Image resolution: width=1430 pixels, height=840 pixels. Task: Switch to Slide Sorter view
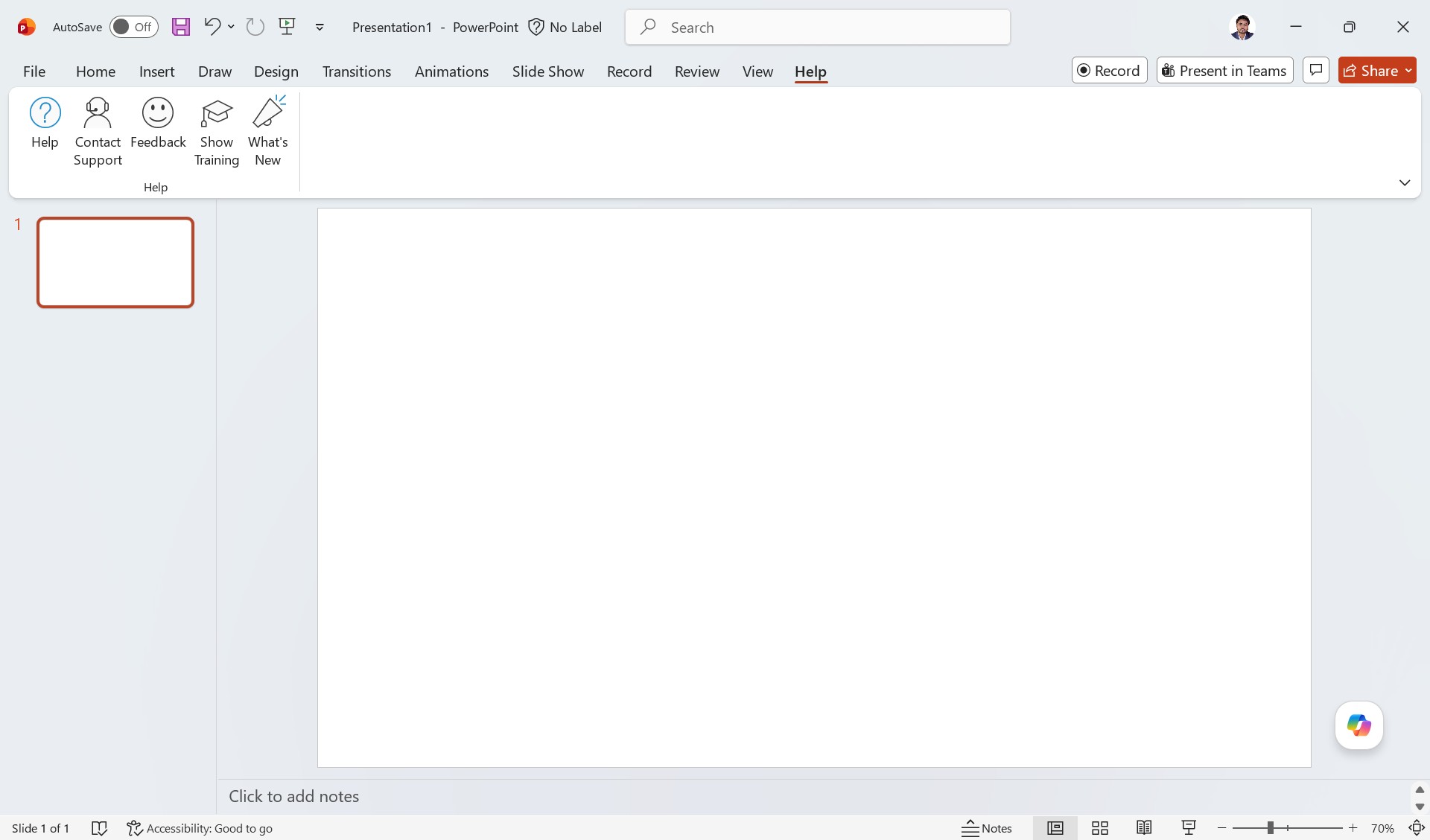1100,828
